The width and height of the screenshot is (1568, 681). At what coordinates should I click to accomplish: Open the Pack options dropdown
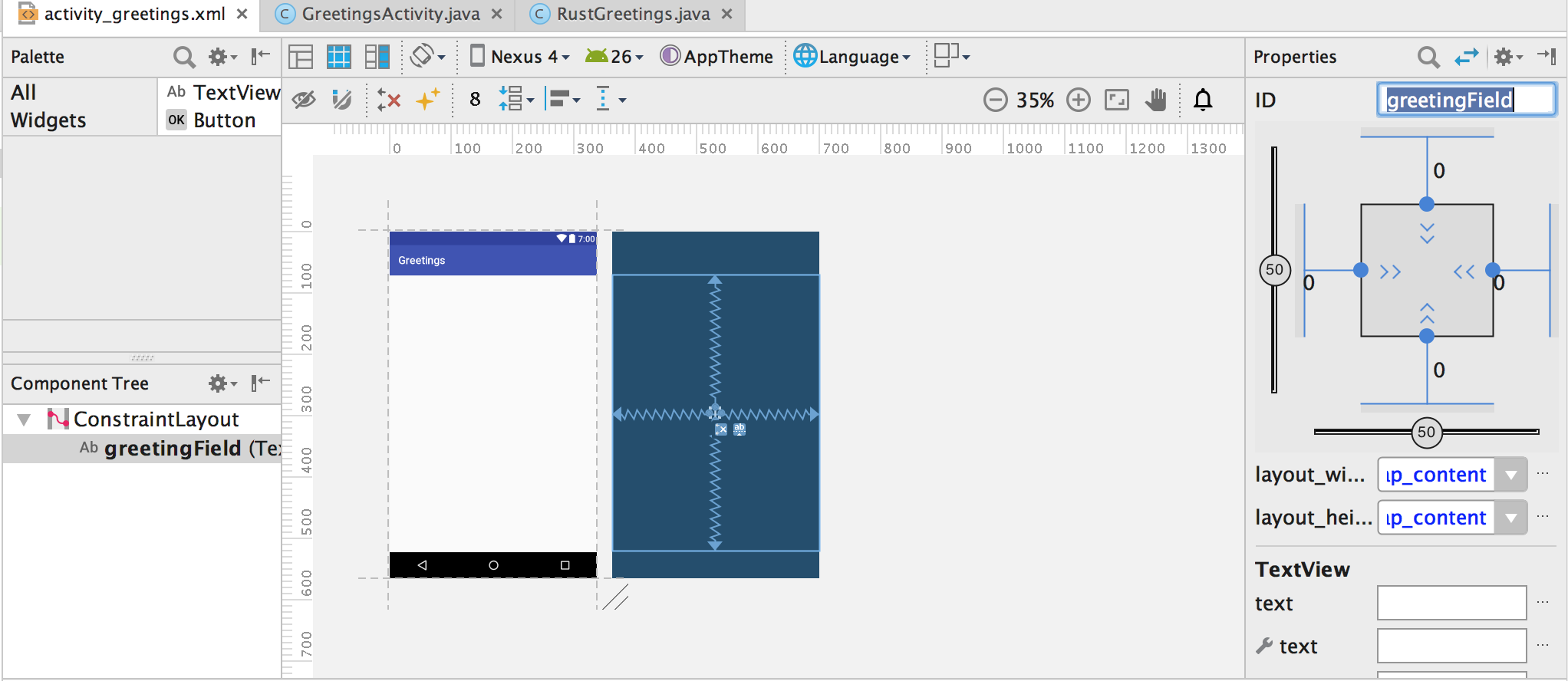click(516, 99)
